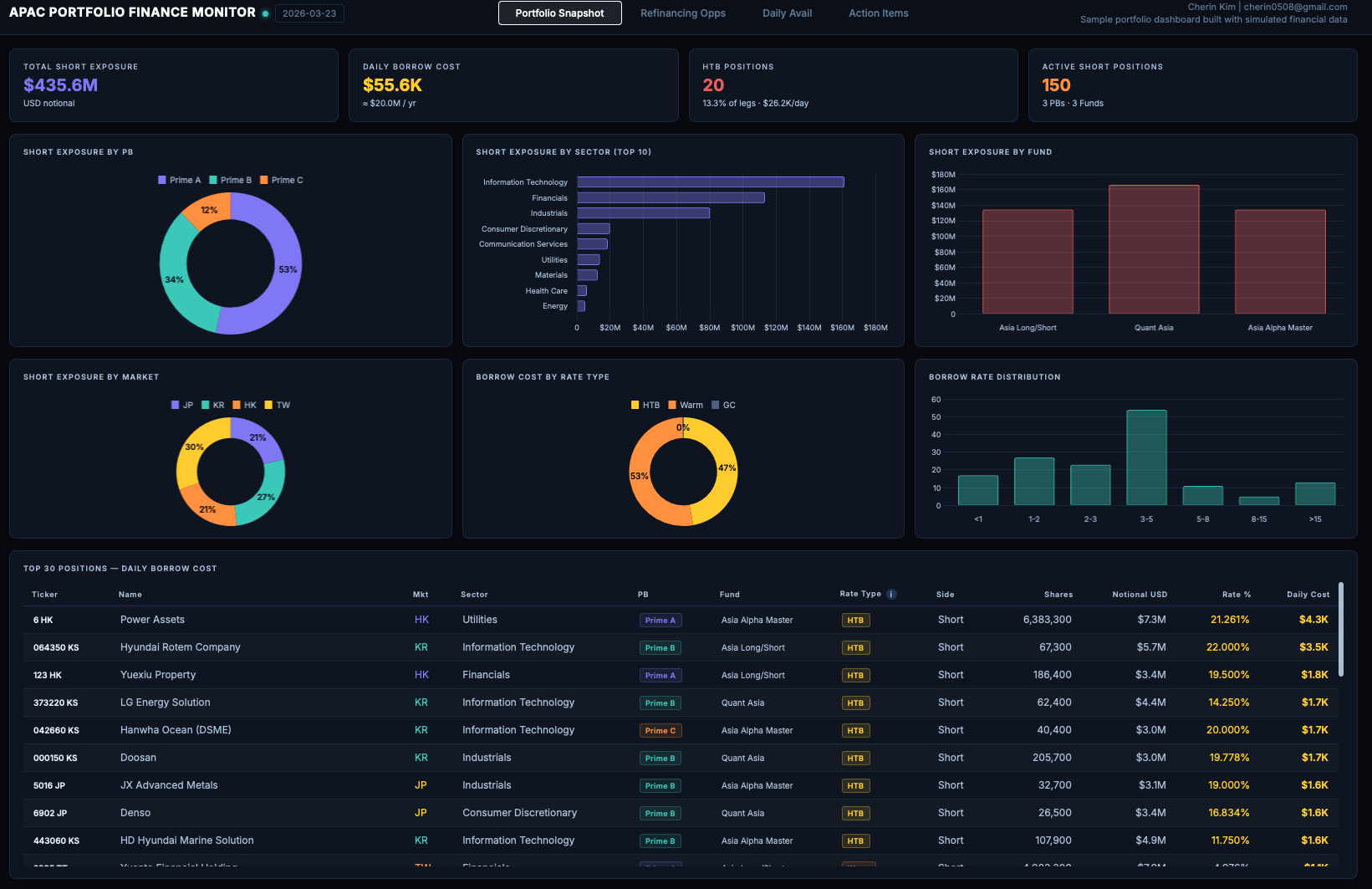
Task: Click HD Hyundai Marine Solution name
Action: pos(186,840)
